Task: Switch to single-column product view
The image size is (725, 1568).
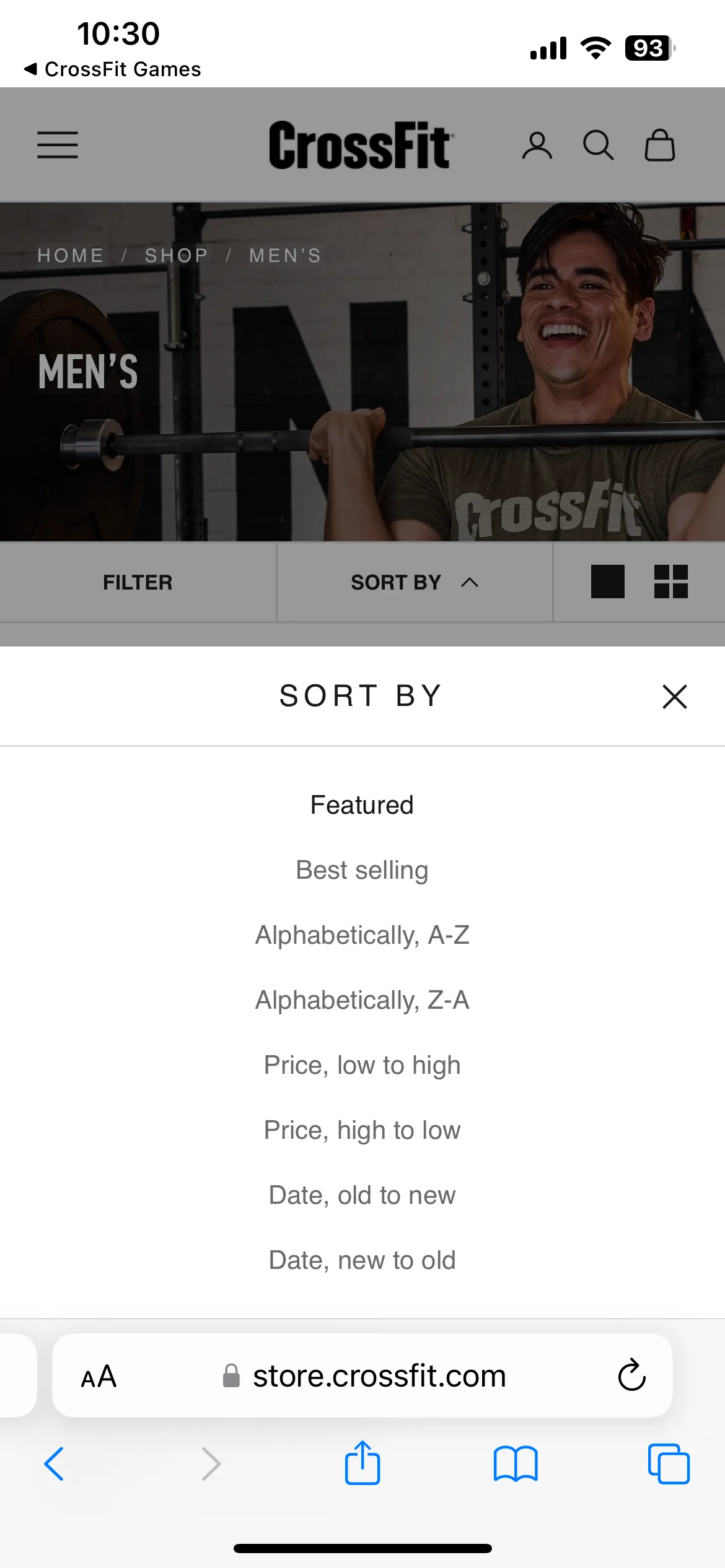Action: click(607, 581)
